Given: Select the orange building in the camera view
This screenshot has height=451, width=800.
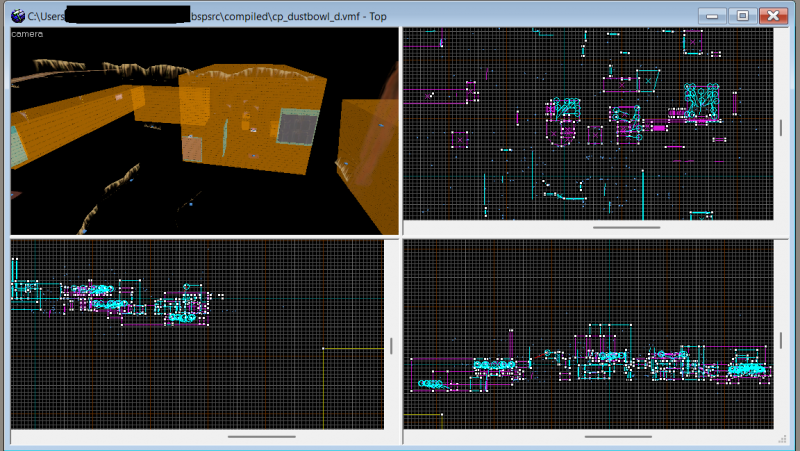Looking at the screenshot, I should tap(253, 120).
